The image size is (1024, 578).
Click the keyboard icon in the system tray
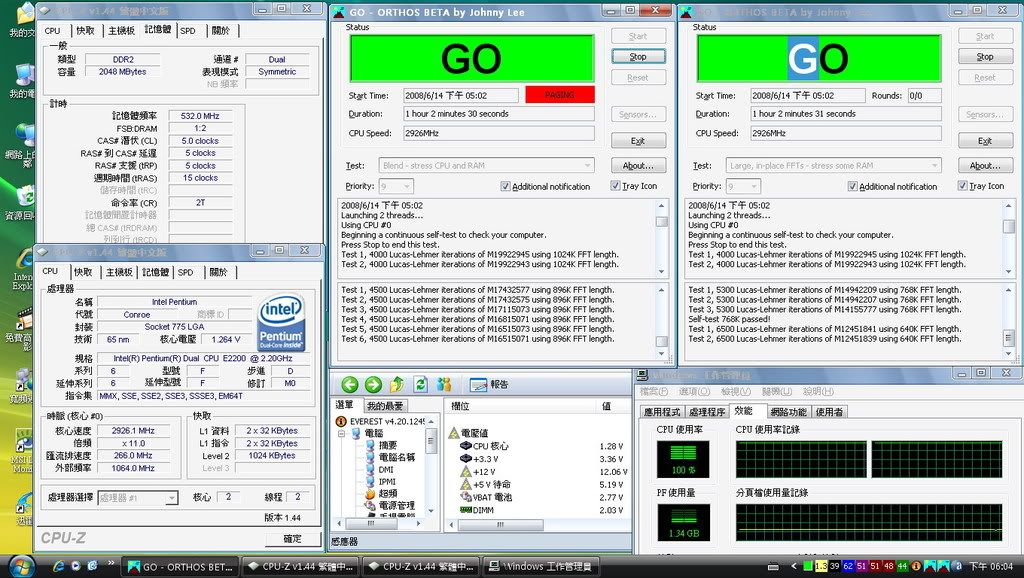[x=773, y=567]
